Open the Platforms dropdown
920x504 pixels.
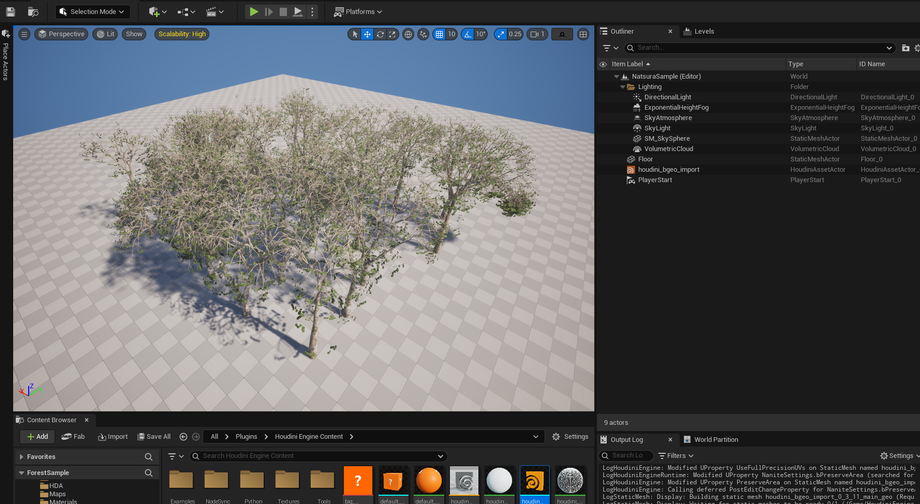coord(358,12)
